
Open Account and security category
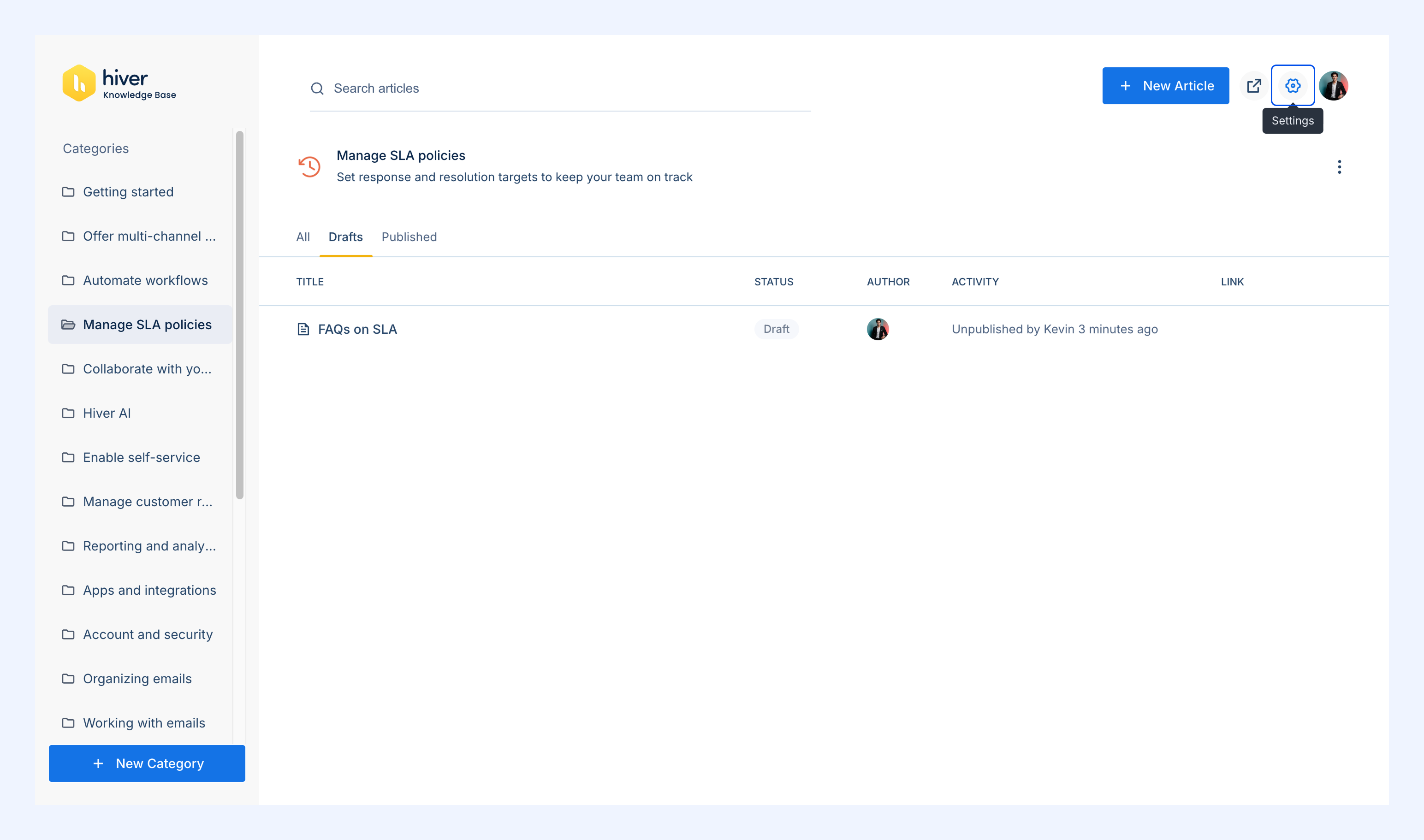(x=140, y=634)
